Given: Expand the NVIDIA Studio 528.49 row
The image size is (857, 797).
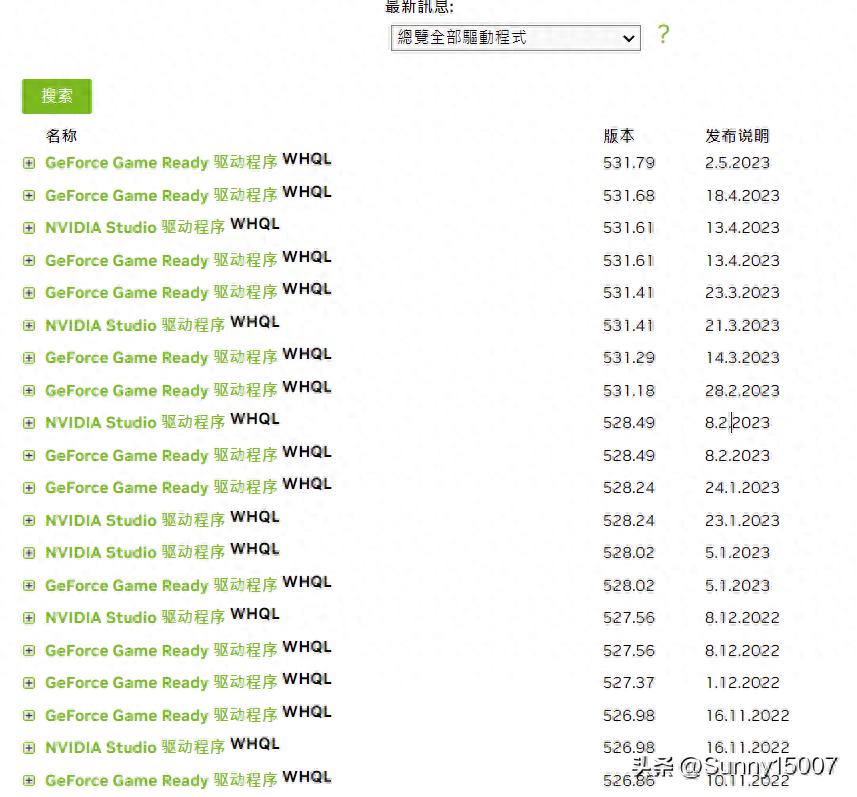Looking at the screenshot, I should coord(29,423).
